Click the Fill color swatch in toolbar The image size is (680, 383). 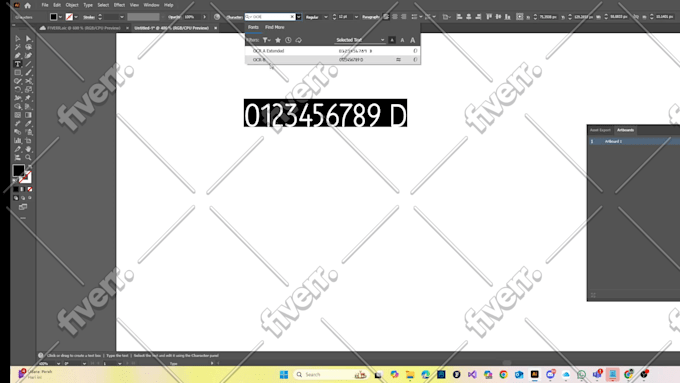pos(19,170)
